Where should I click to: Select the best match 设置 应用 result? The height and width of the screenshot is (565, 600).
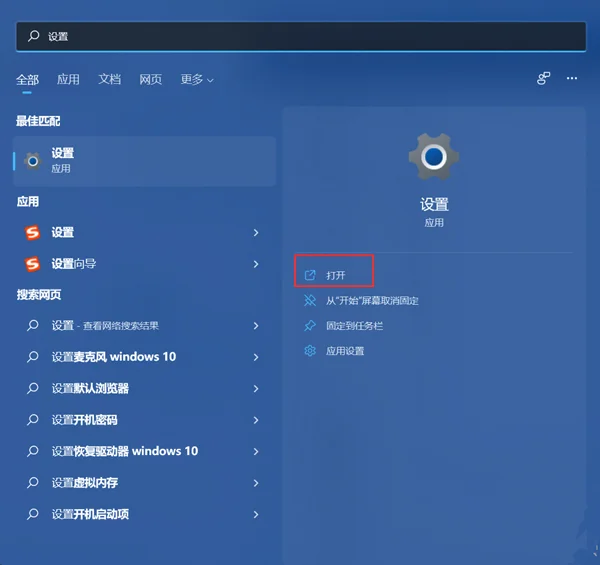pos(144,161)
